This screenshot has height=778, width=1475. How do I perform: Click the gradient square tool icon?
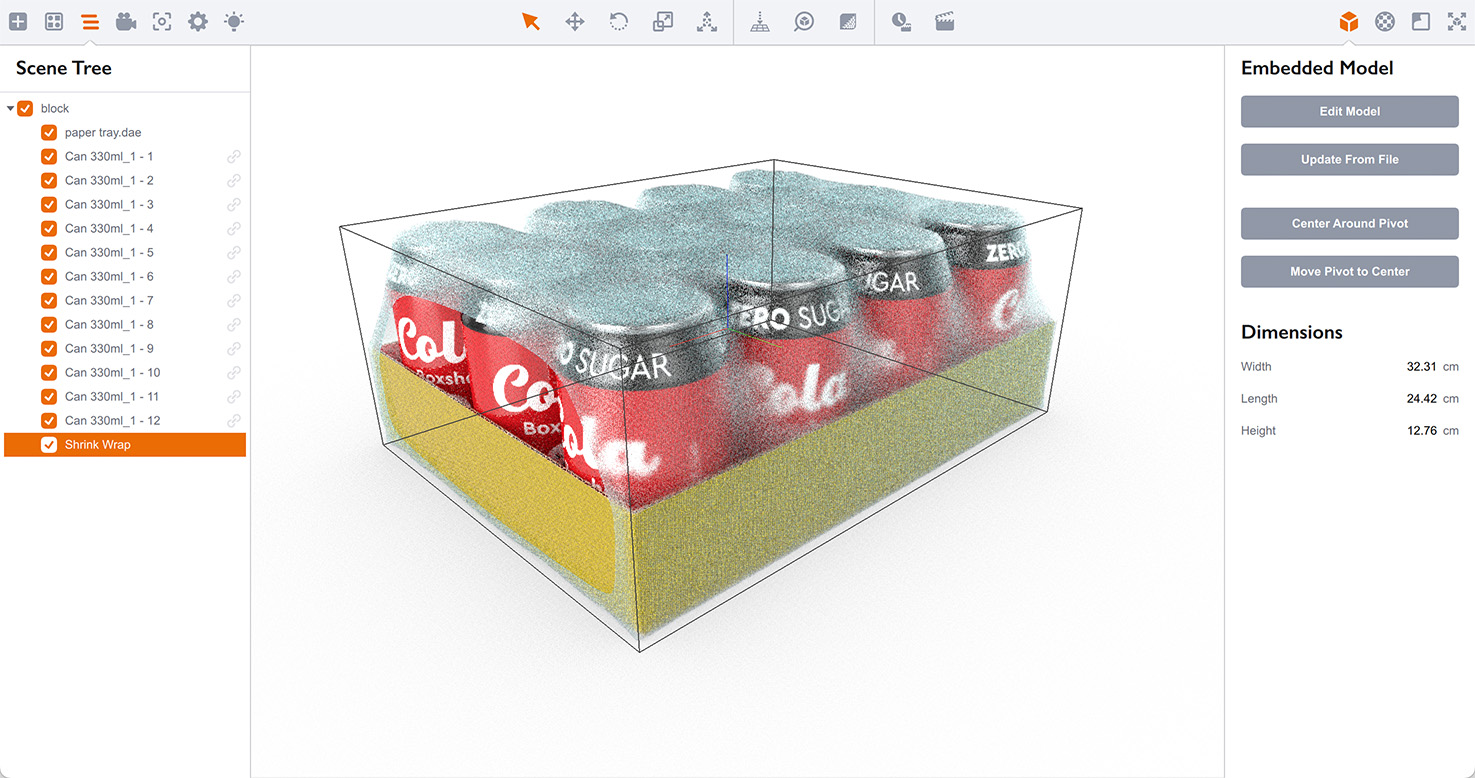pyautogui.click(x=848, y=21)
